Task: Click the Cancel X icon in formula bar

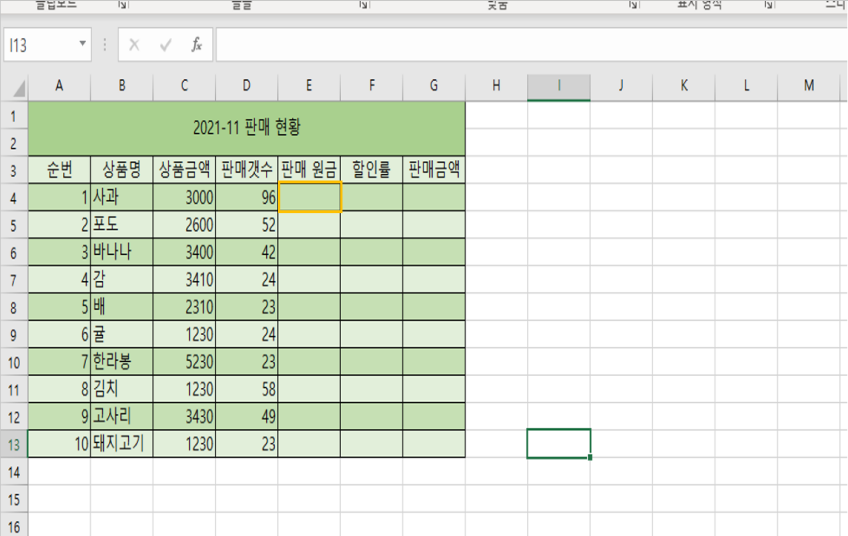Action: coord(134,45)
